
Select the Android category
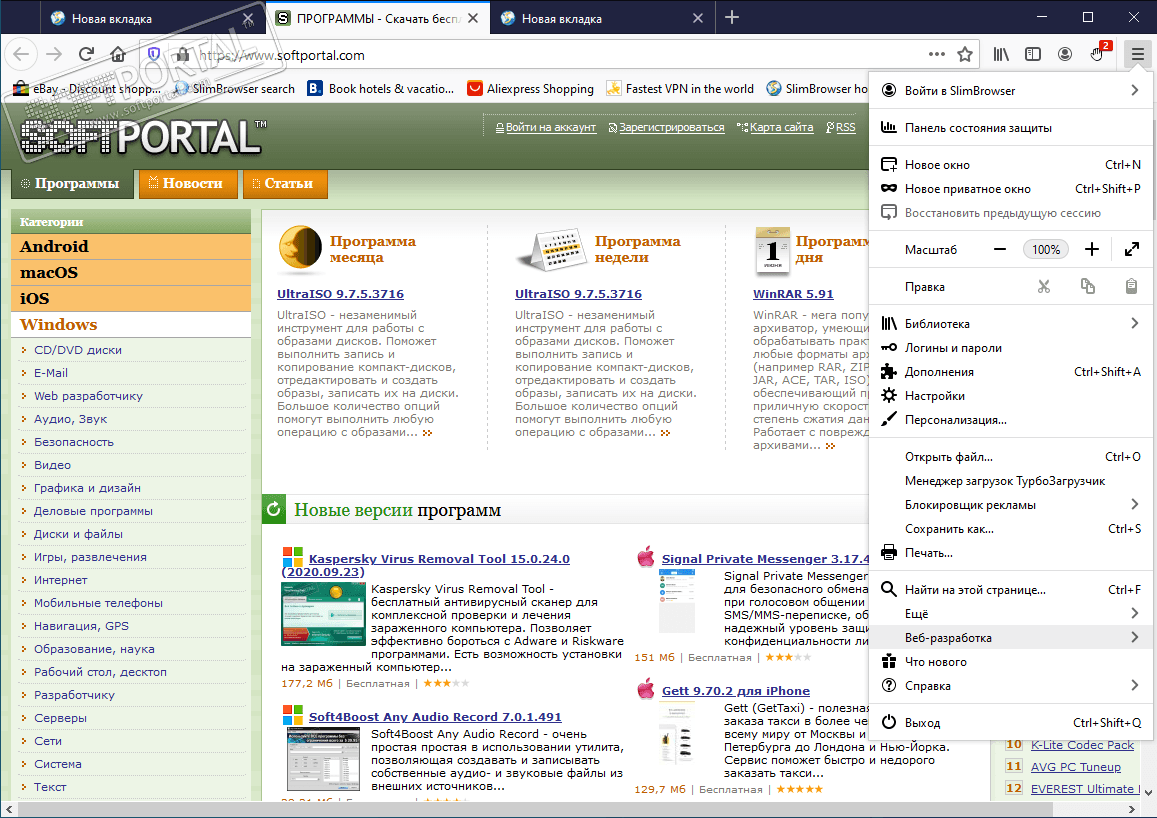131,246
